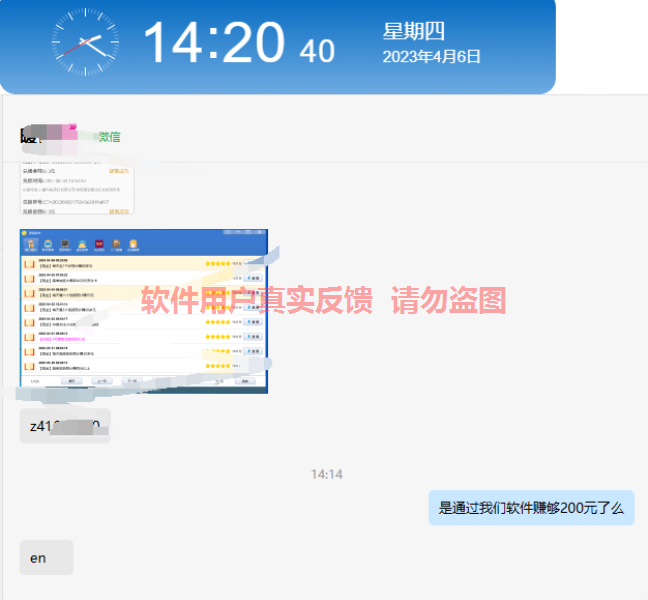The image size is (648, 600).
Task: Open the blurred contact name at the chat top
Action: pyautogui.click(x=50, y=135)
